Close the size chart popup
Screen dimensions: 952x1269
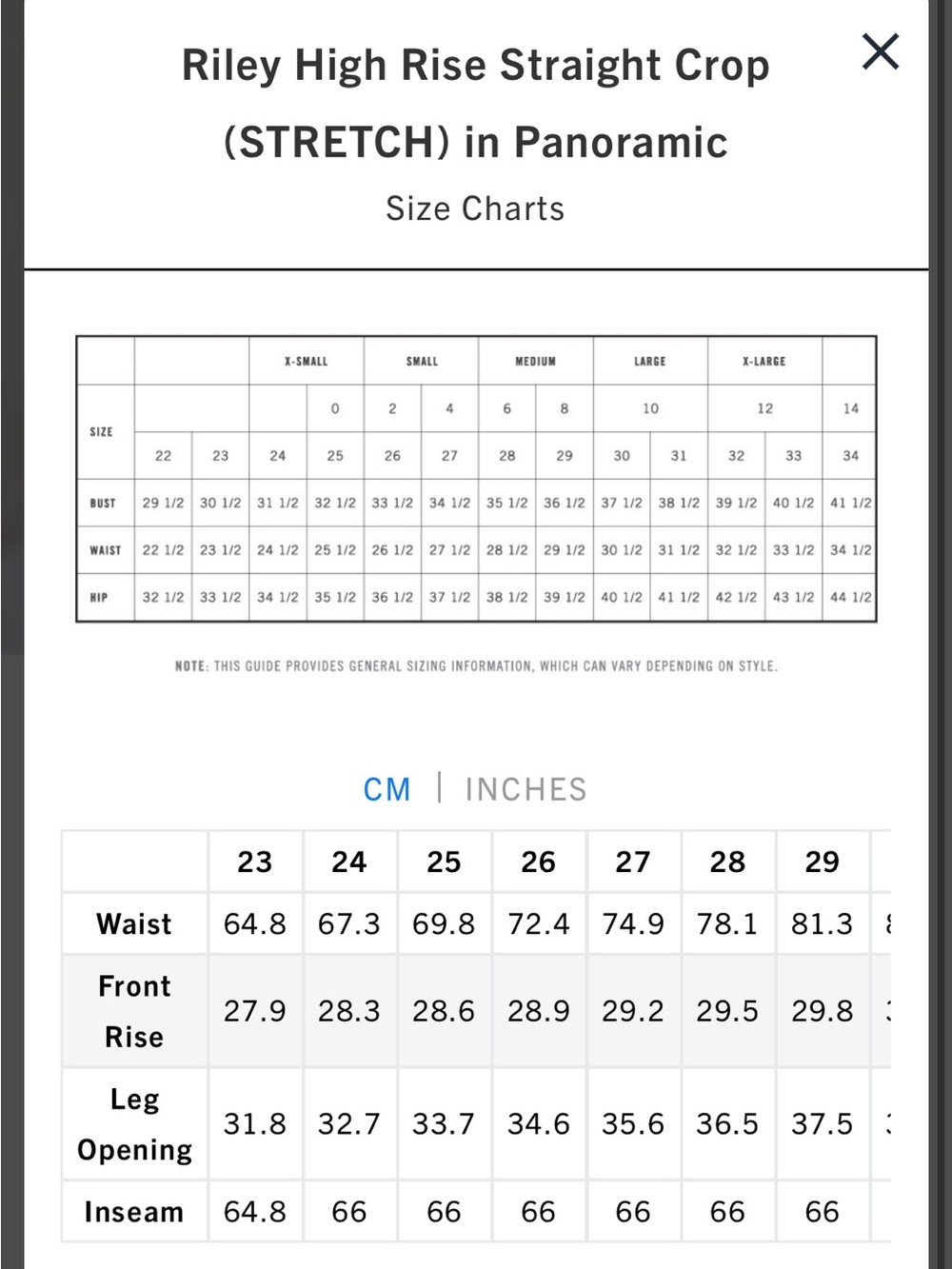[x=880, y=51]
